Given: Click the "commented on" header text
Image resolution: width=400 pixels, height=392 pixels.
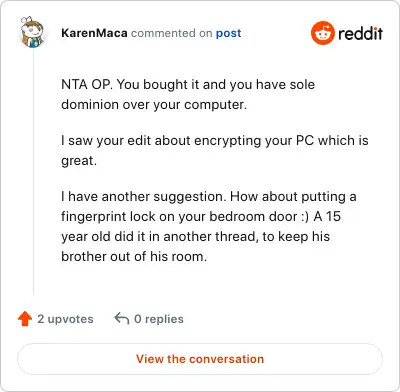Looking at the screenshot, I should click(171, 33).
